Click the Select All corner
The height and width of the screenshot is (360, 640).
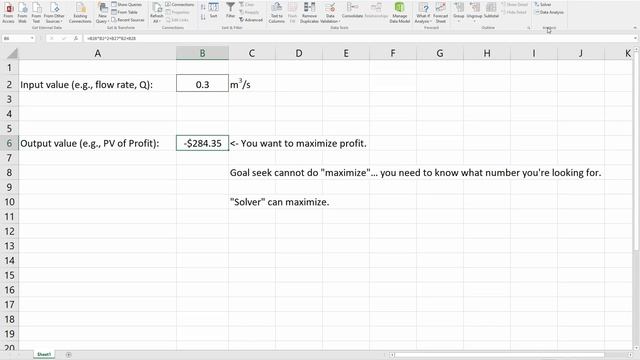pyautogui.click(x=9, y=53)
